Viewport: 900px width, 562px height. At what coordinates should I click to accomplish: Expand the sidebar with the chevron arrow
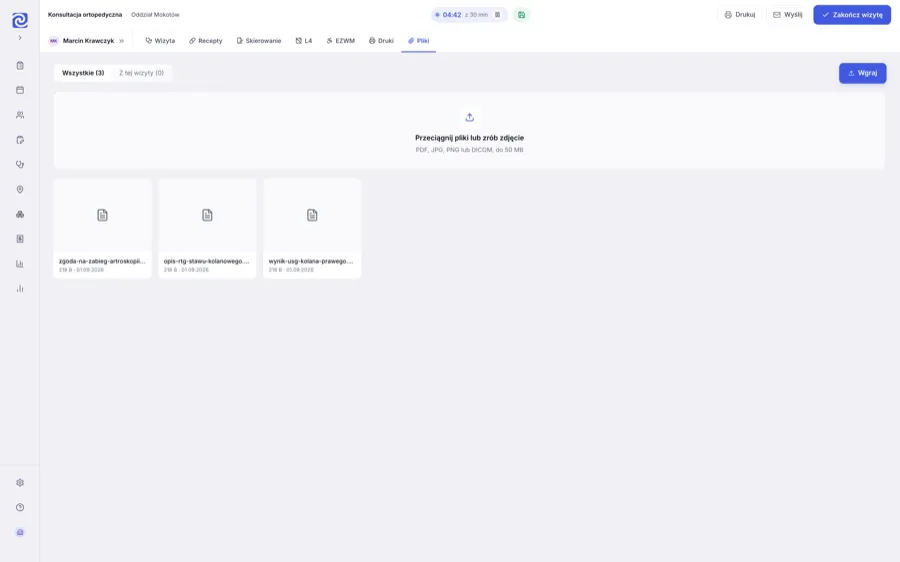(20, 38)
